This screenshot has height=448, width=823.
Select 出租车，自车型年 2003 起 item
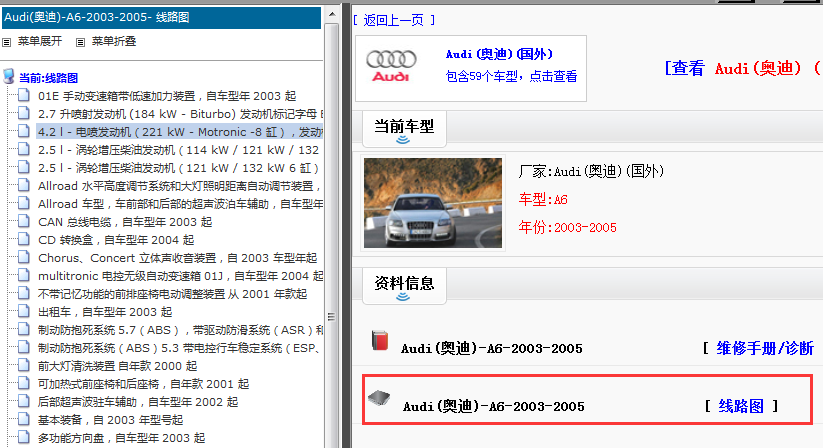pos(105,312)
